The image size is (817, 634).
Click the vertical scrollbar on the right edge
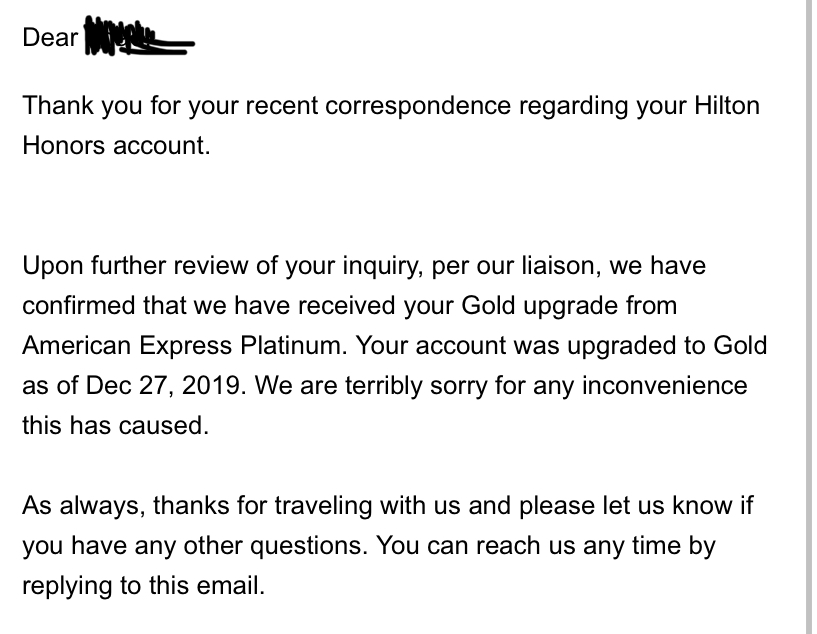[807, 300]
